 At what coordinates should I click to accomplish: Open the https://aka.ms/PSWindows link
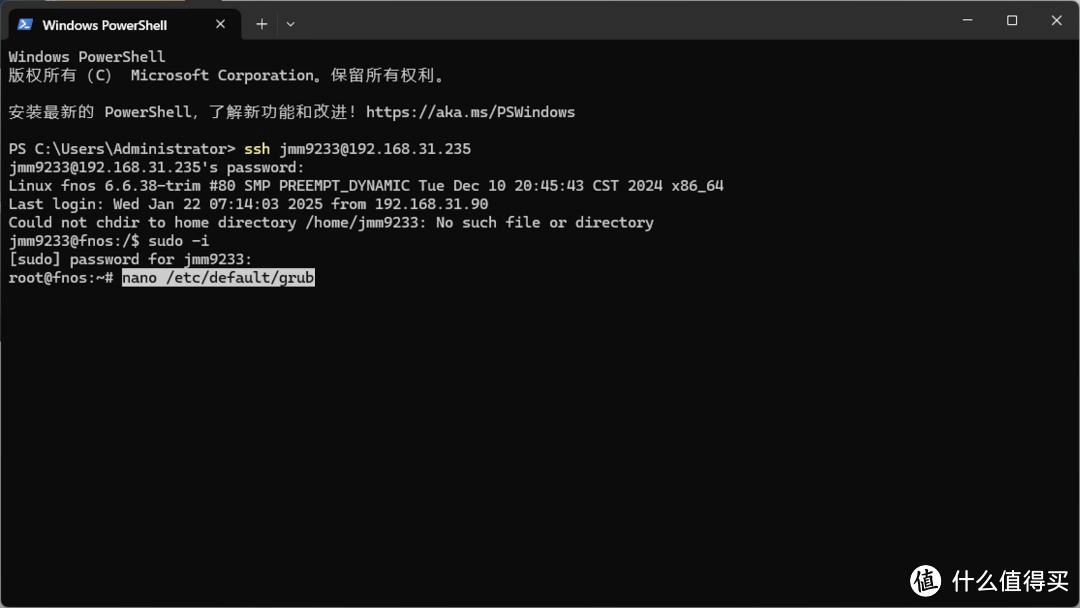tap(470, 112)
